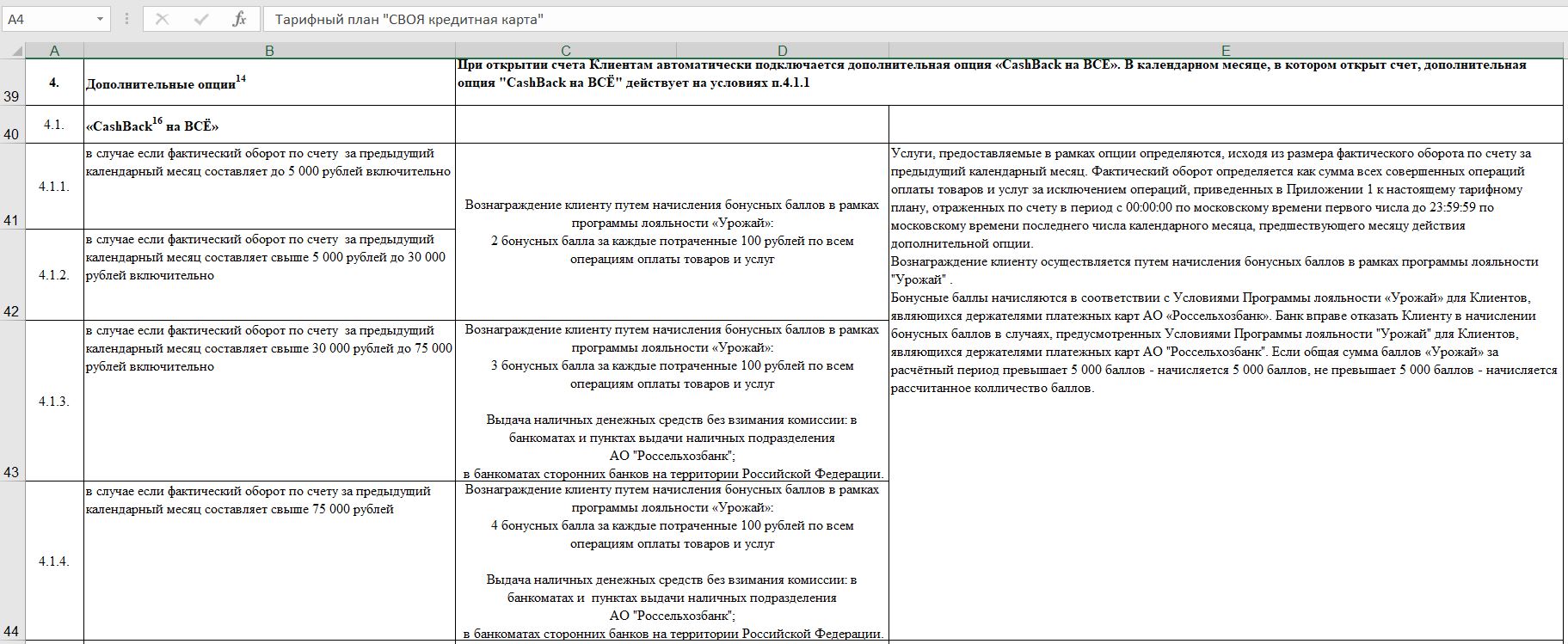Select column A header
1568x644 pixels.
(x=54, y=51)
